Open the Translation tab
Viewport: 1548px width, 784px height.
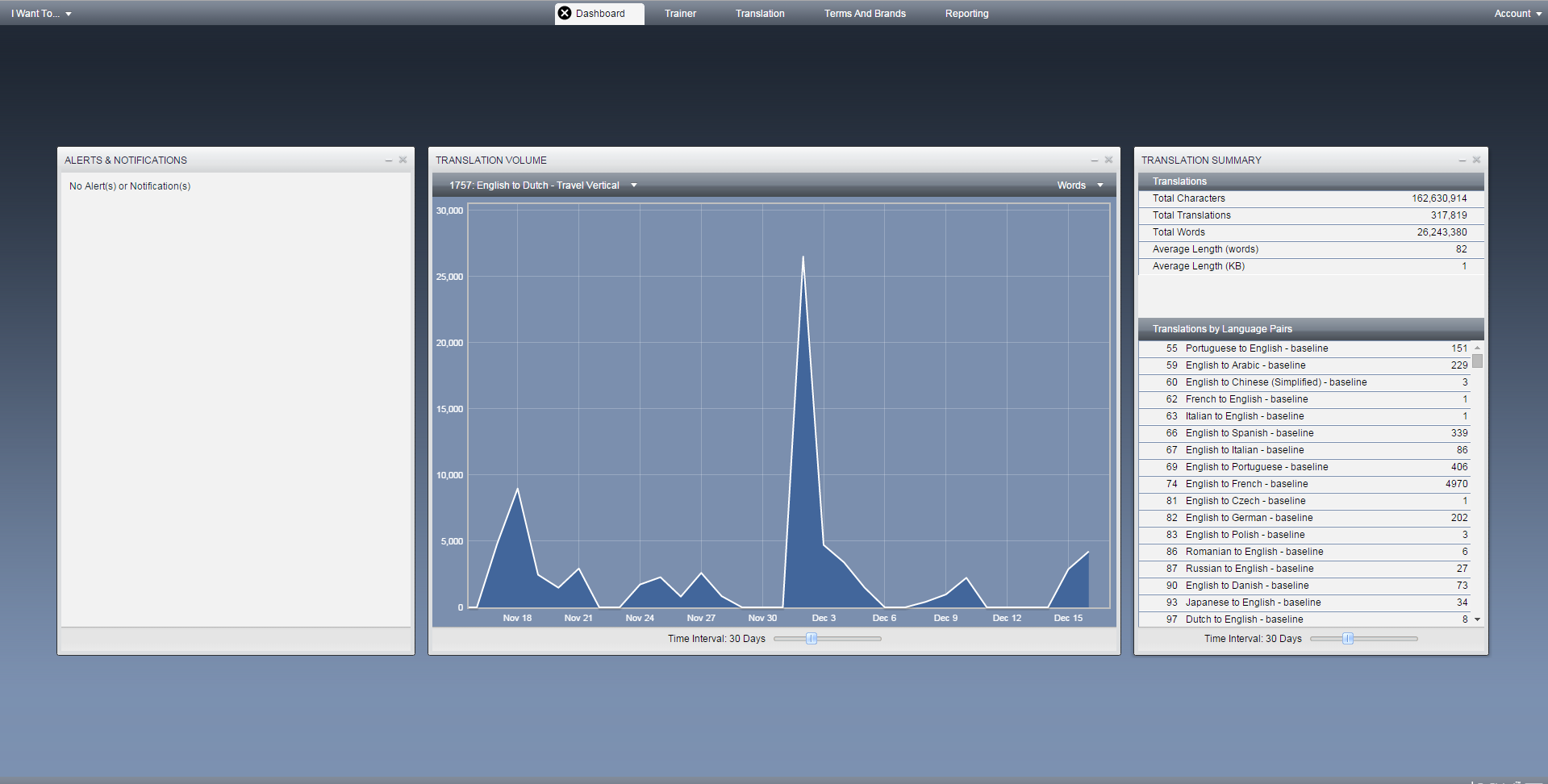760,14
